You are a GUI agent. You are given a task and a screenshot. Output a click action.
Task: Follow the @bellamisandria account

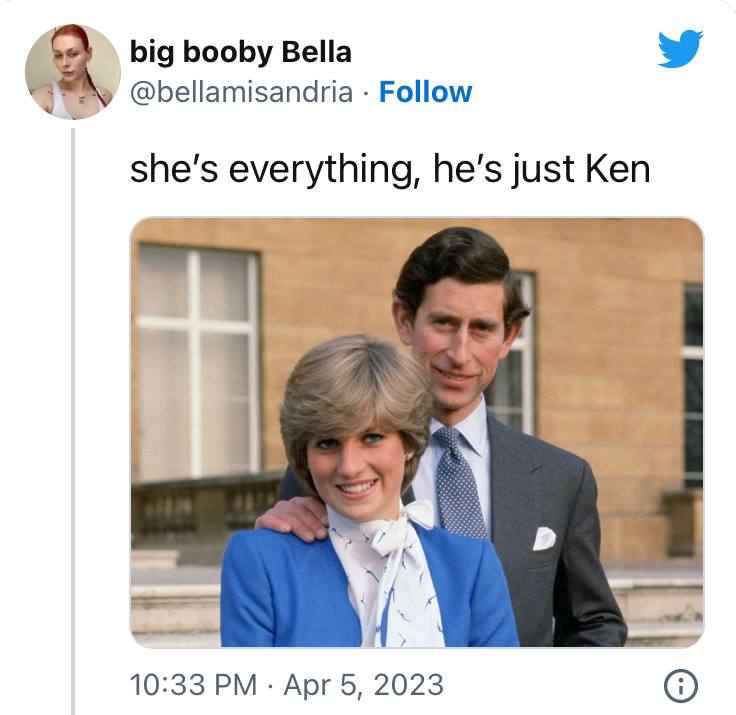425,92
